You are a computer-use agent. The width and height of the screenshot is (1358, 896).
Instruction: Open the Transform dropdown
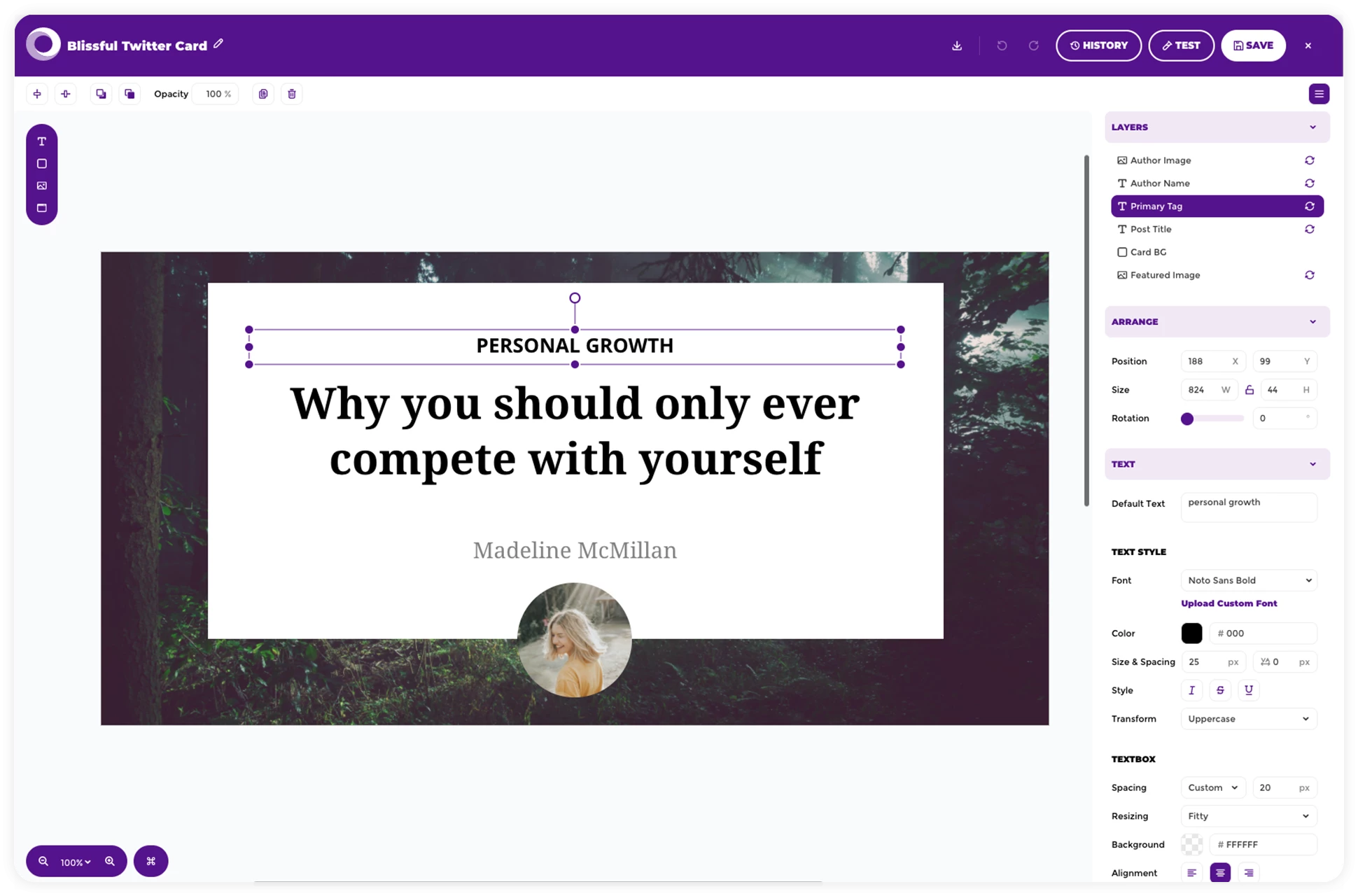[1249, 719]
